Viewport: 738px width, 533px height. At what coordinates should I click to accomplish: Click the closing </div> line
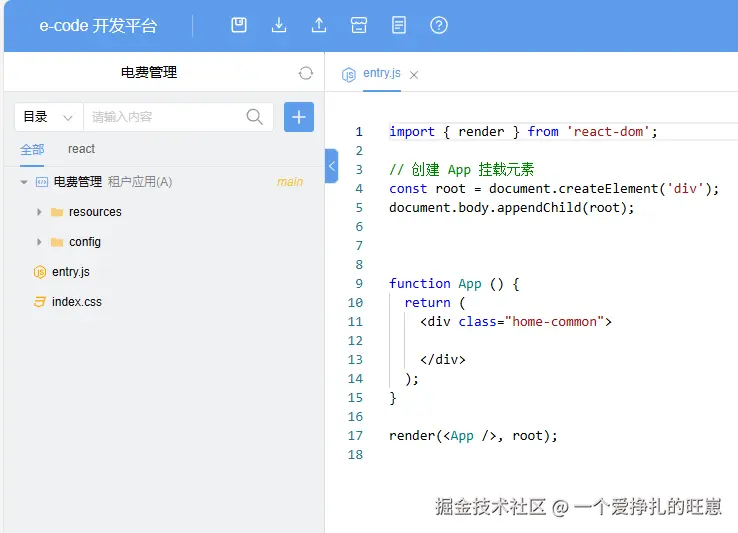[442, 360]
